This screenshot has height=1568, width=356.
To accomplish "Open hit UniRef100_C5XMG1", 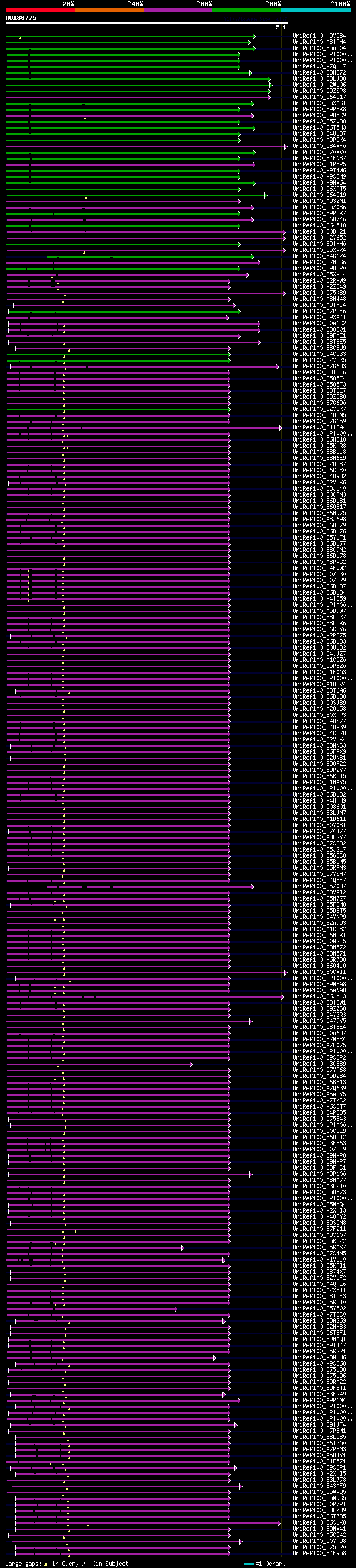I will point(319,103).
